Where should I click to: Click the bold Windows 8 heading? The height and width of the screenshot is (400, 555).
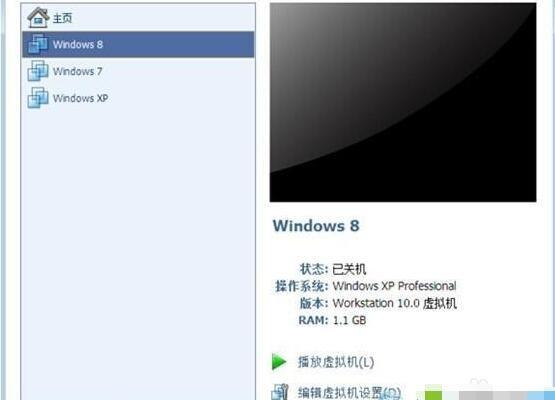(316, 226)
